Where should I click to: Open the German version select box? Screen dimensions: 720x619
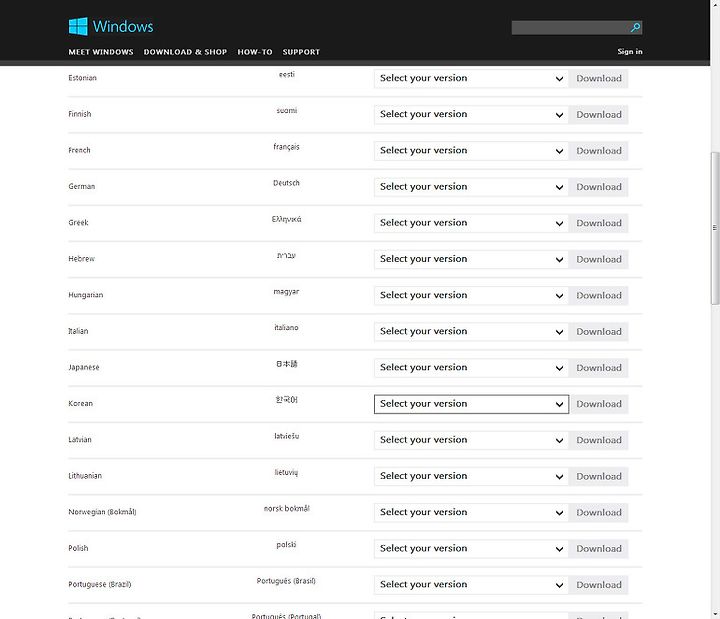pyautogui.click(x=471, y=187)
